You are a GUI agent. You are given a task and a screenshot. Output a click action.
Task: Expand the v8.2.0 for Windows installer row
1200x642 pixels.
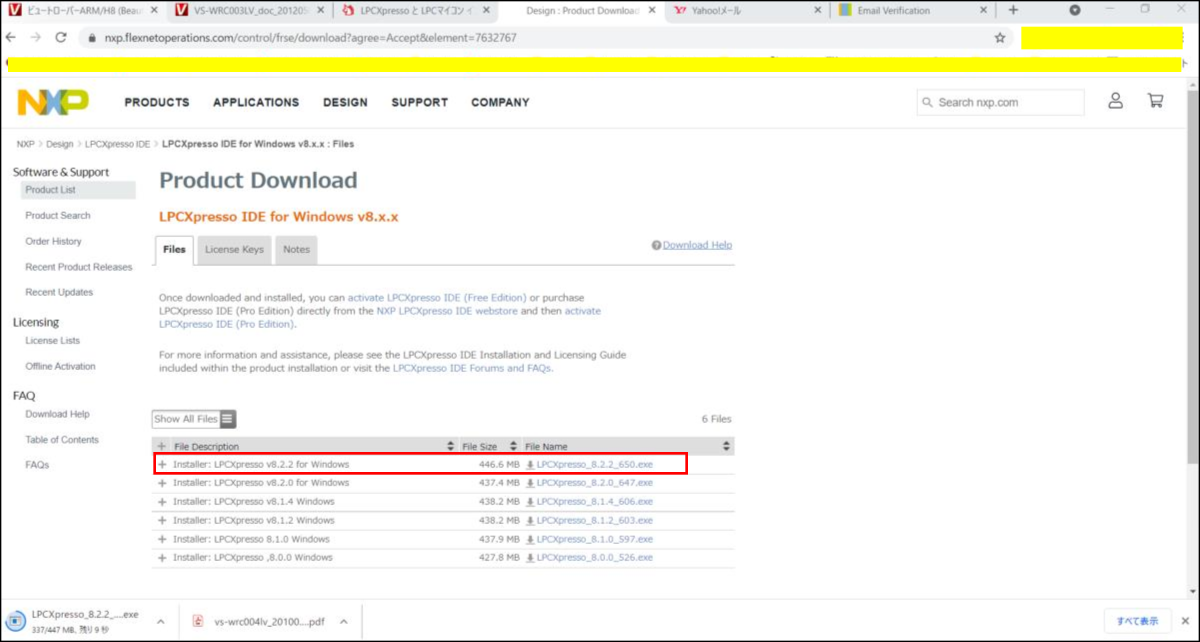coord(162,483)
